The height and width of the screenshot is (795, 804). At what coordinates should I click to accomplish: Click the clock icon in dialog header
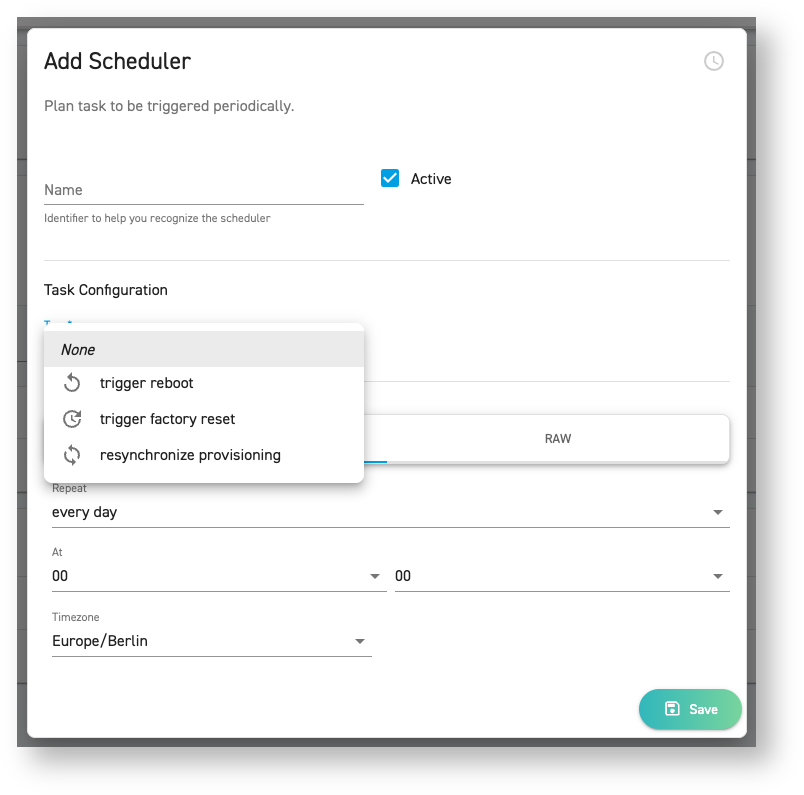[x=713, y=61]
